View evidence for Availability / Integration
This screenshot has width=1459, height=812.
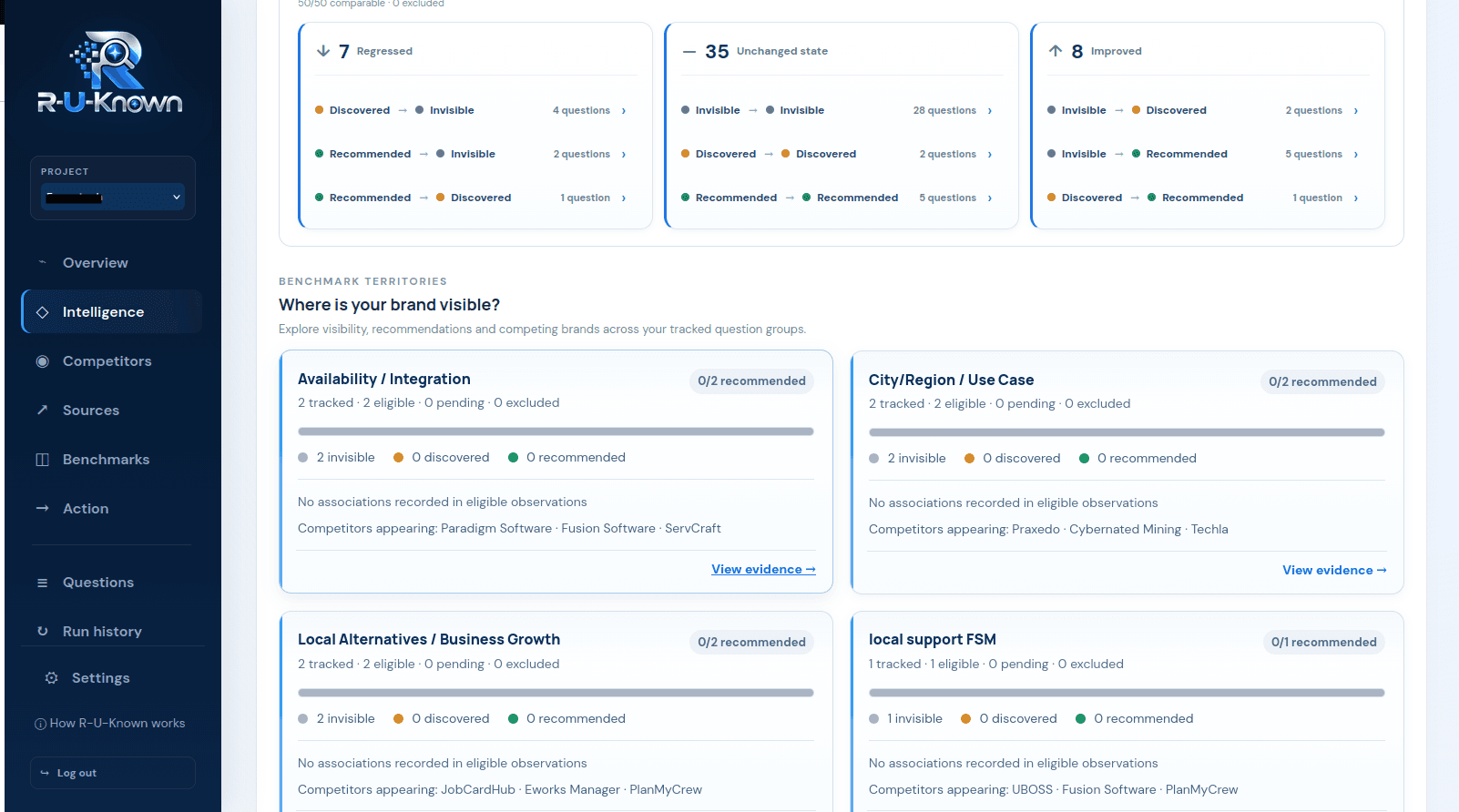763,569
